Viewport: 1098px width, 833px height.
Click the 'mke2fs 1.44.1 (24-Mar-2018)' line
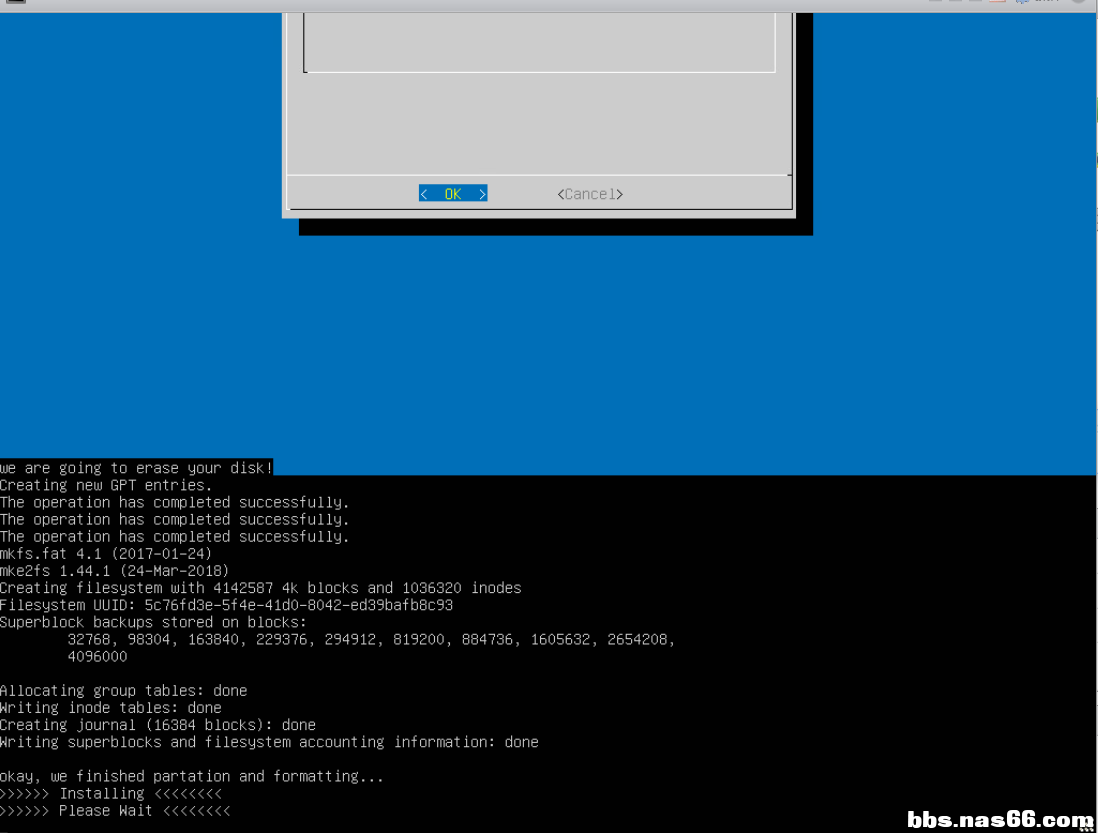coord(114,571)
